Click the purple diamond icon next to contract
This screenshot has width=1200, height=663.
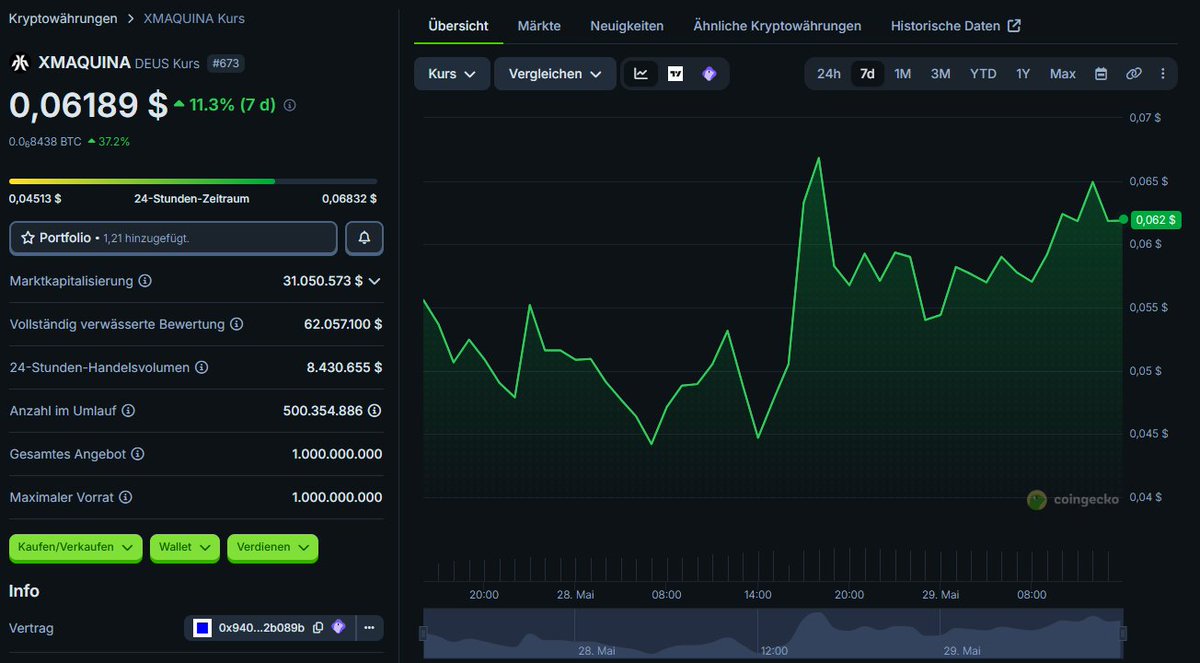[339, 628]
